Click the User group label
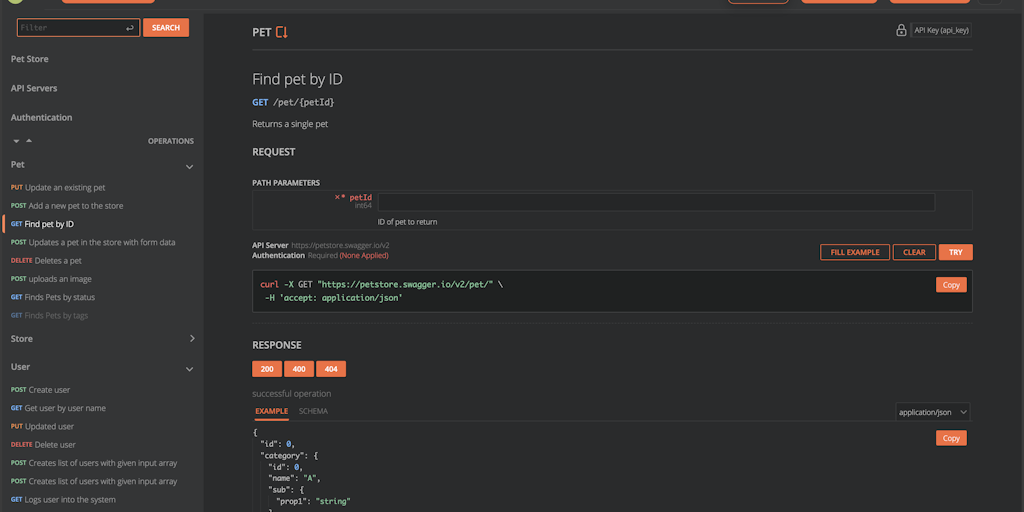The image size is (1024, 512). pyautogui.click(x=20, y=367)
